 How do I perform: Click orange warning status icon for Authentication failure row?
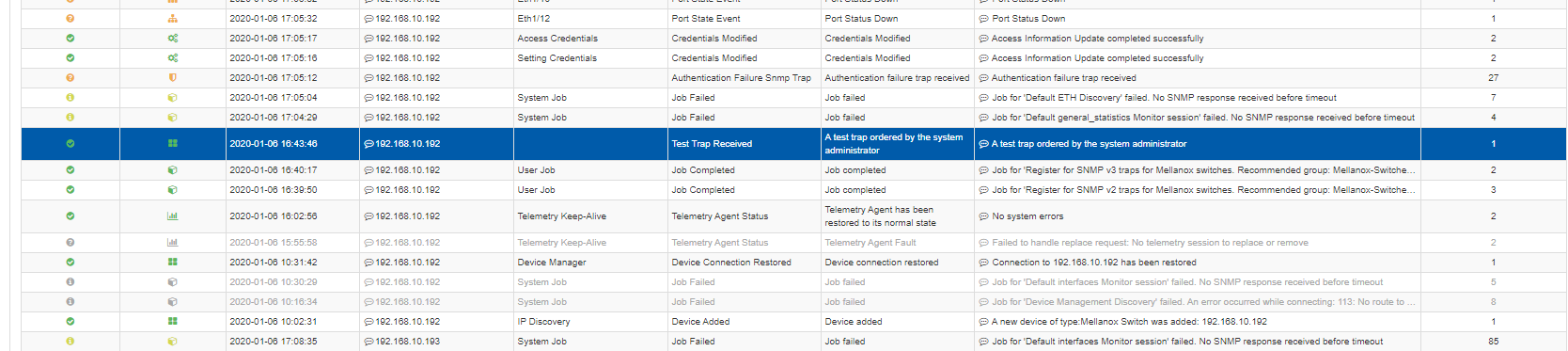coord(71,78)
